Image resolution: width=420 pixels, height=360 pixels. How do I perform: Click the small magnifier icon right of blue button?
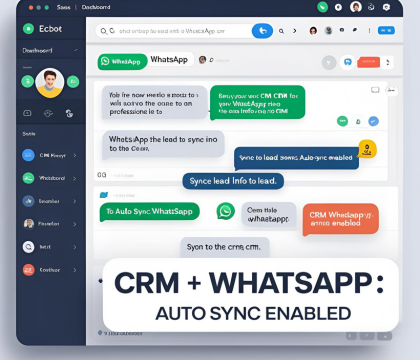point(281,31)
